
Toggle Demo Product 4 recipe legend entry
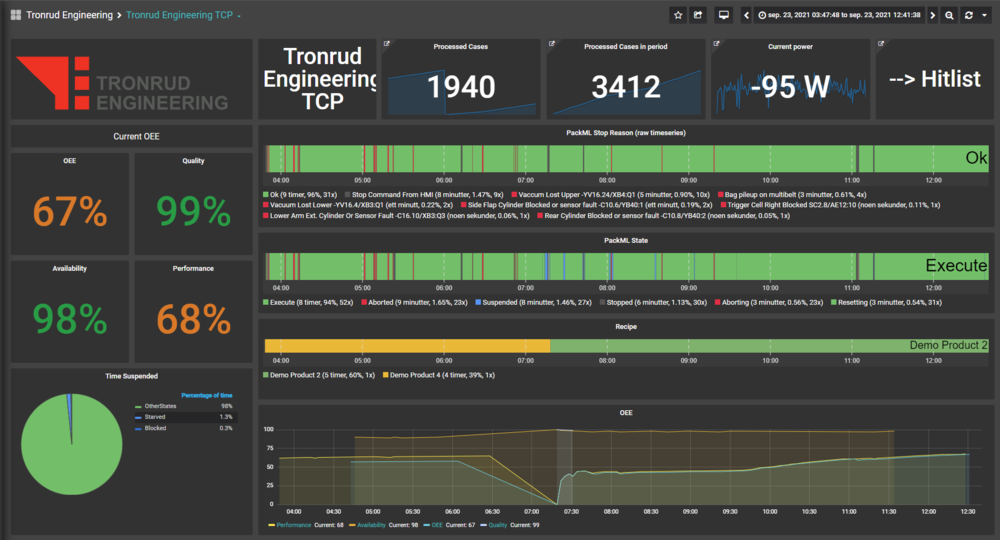tap(439, 375)
